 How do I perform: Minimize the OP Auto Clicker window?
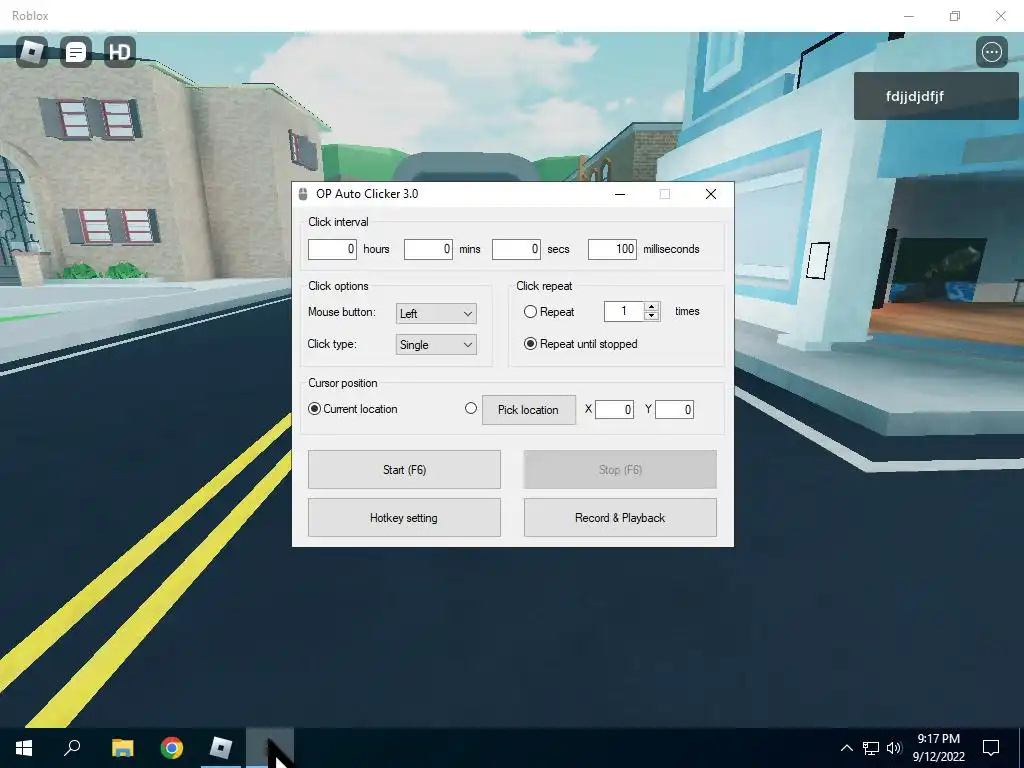pos(620,194)
